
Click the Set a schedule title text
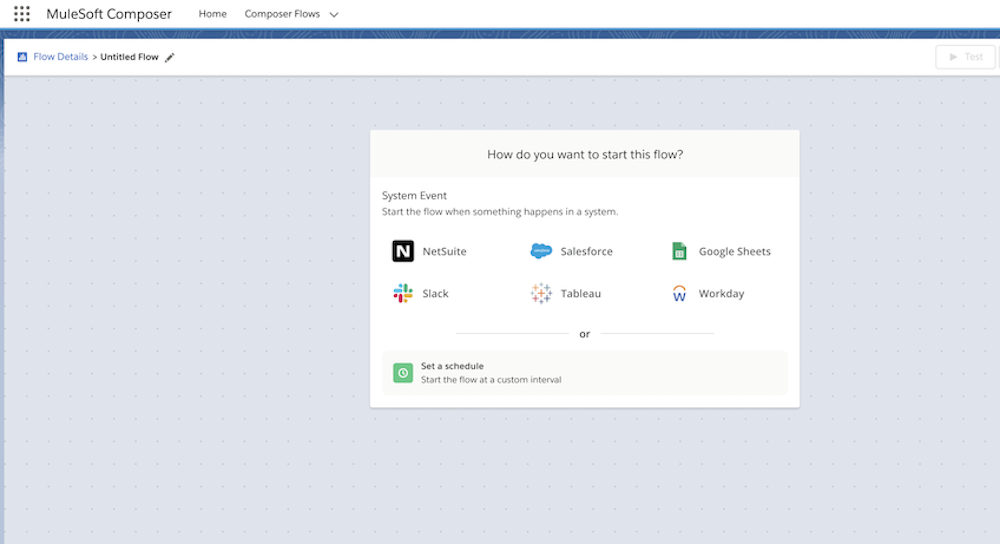tap(452, 366)
